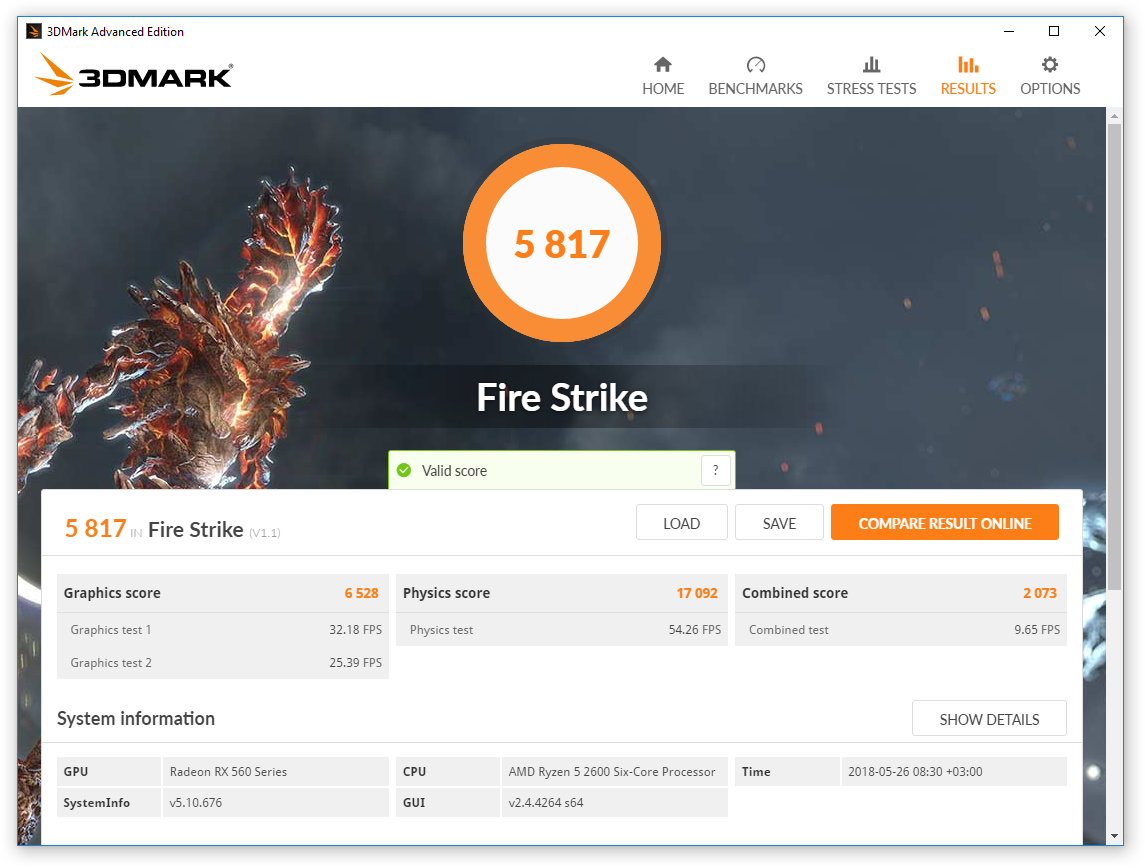Close the 3DMark window
This screenshot has width=1145, height=868.
tap(1100, 31)
